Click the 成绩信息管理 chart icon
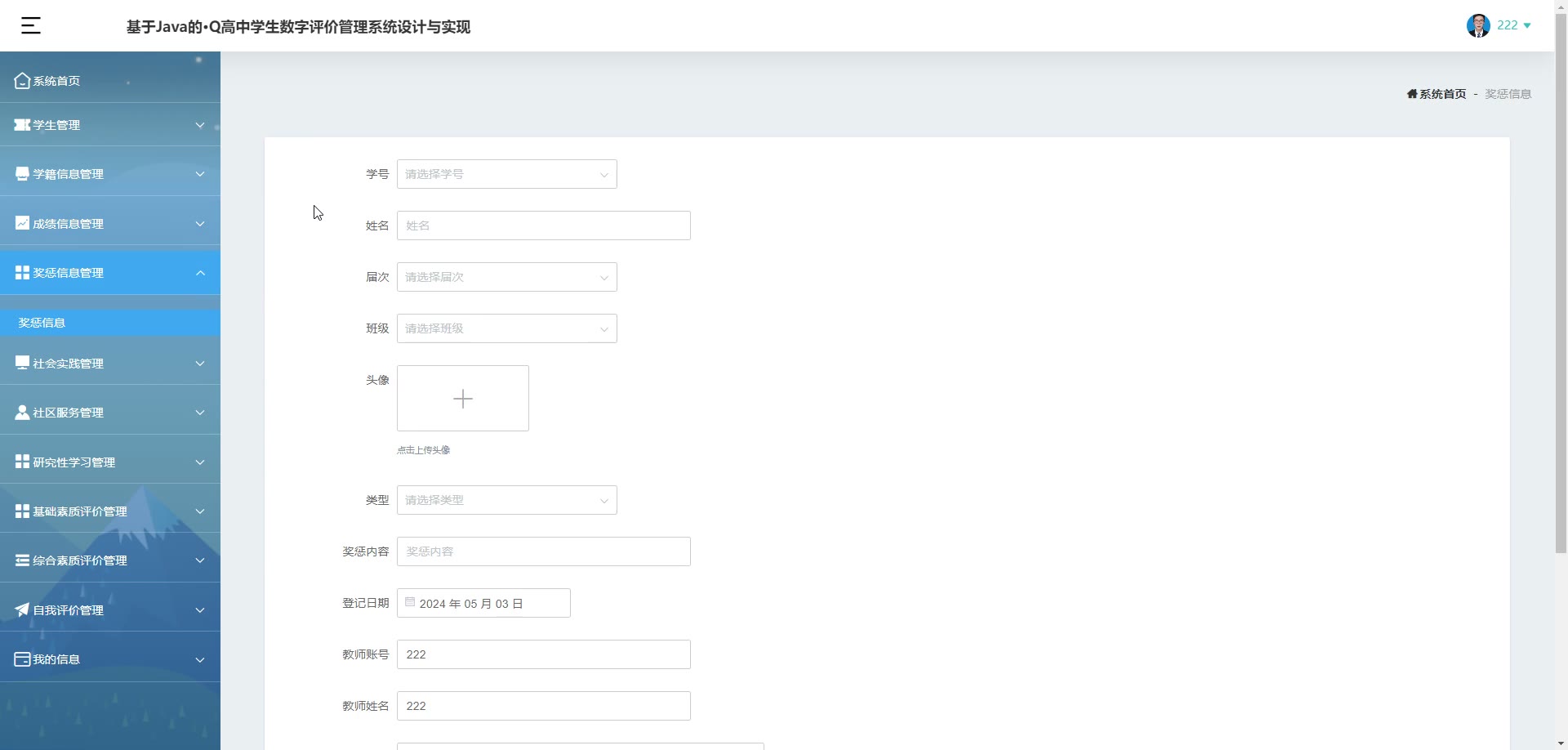 coord(22,223)
